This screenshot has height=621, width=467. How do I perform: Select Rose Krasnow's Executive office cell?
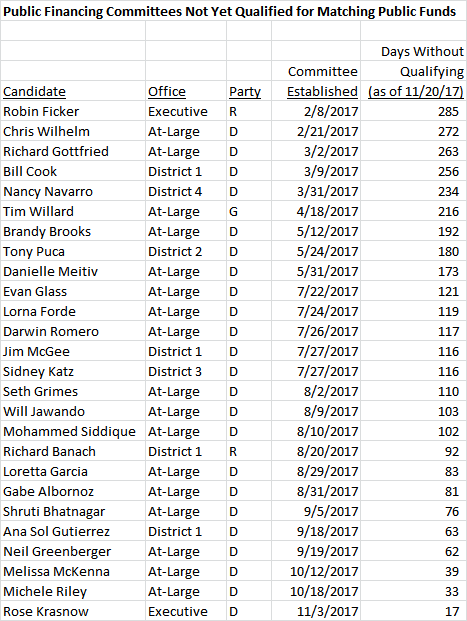[x=186, y=611]
